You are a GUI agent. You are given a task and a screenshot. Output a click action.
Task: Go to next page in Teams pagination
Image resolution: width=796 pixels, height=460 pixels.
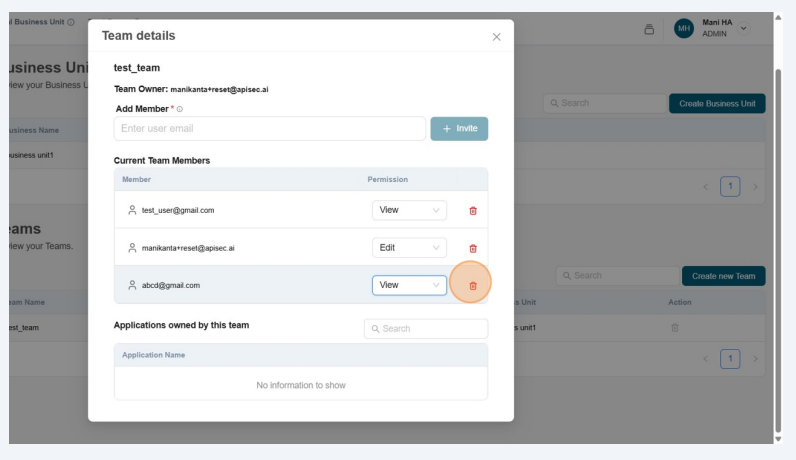[755, 358]
